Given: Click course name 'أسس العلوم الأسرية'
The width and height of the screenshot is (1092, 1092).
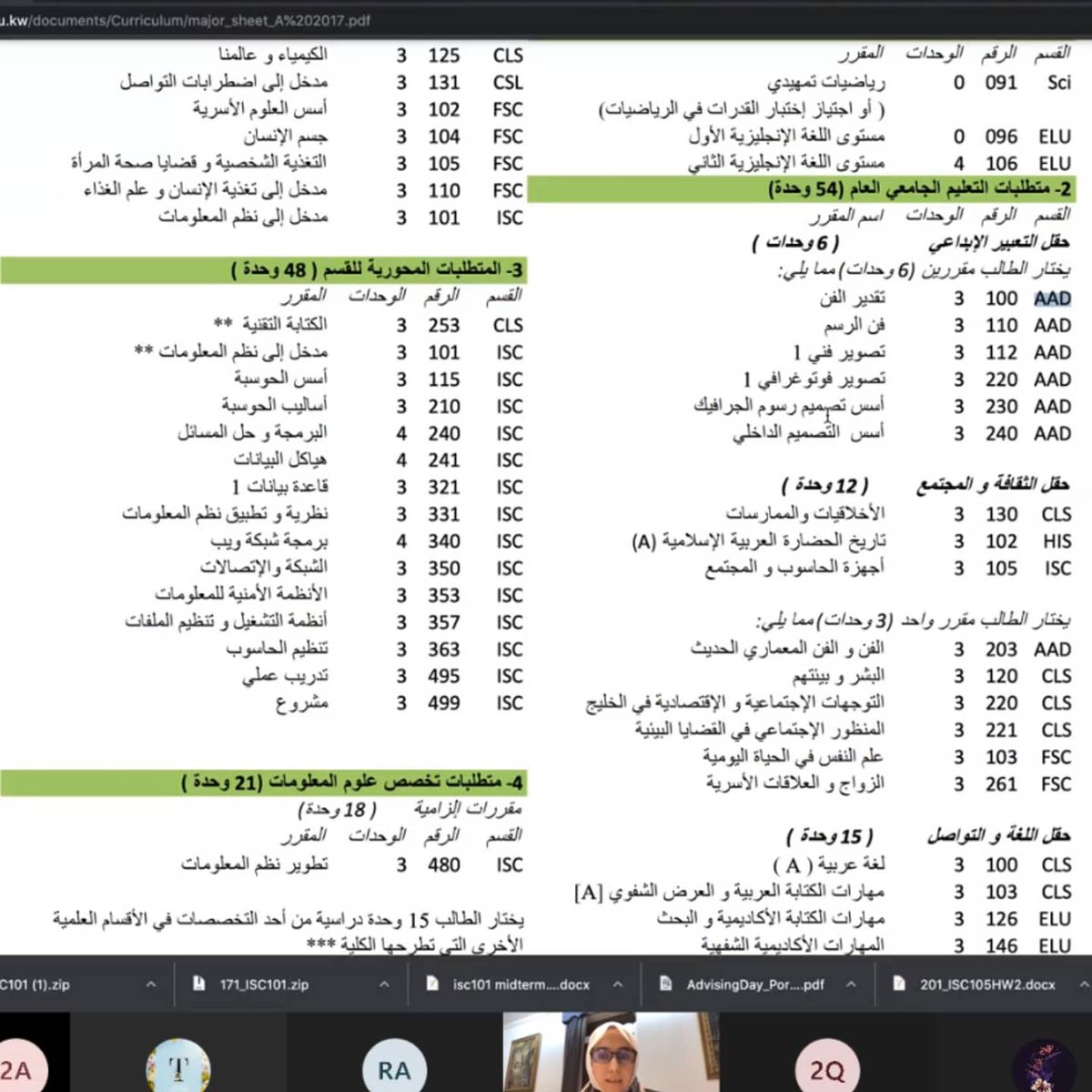Looking at the screenshot, I should (260, 109).
